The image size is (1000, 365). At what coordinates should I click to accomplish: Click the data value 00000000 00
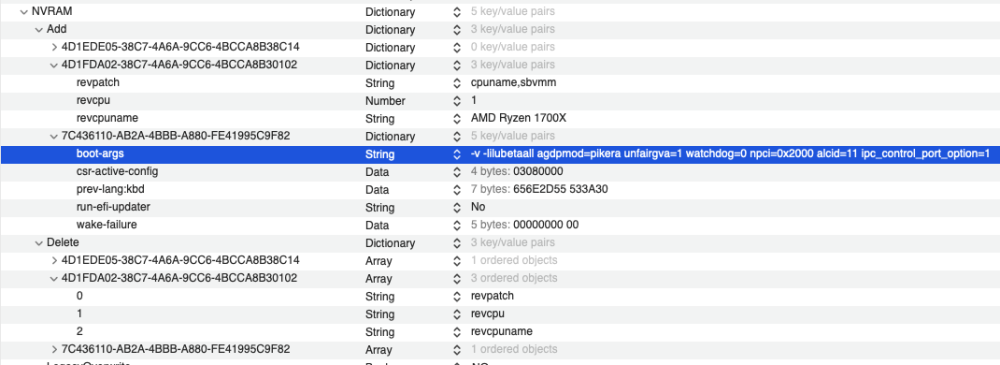(546, 225)
